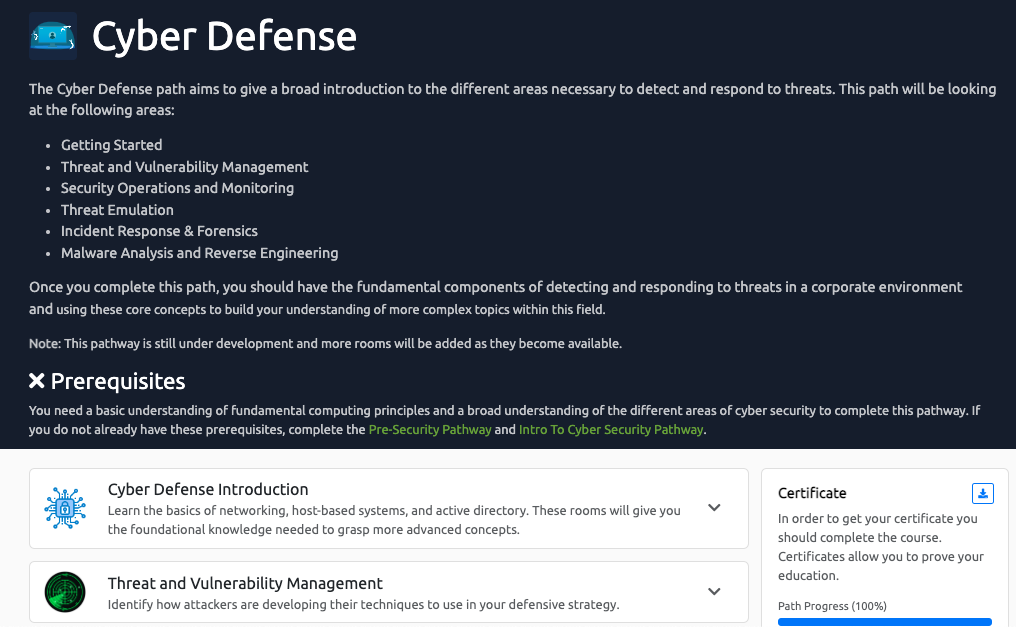Image resolution: width=1016 pixels, height=627 pixels.
Task: Click the Certificate panel heading
Action: point(812,494)
